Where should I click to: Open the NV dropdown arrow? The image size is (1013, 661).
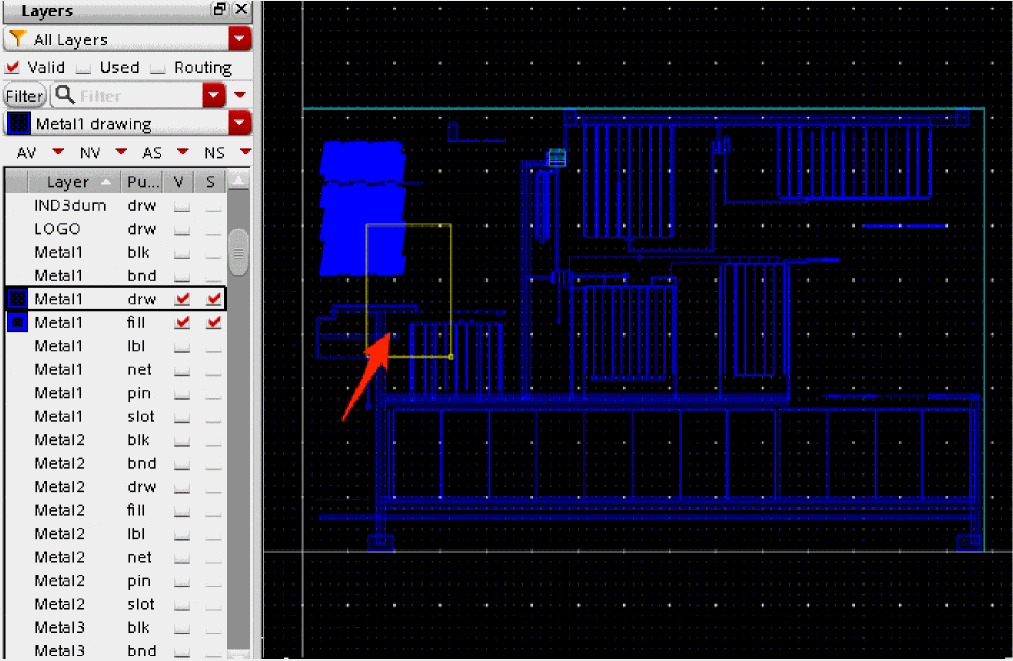pyautogui.click(x=121, y=151)
